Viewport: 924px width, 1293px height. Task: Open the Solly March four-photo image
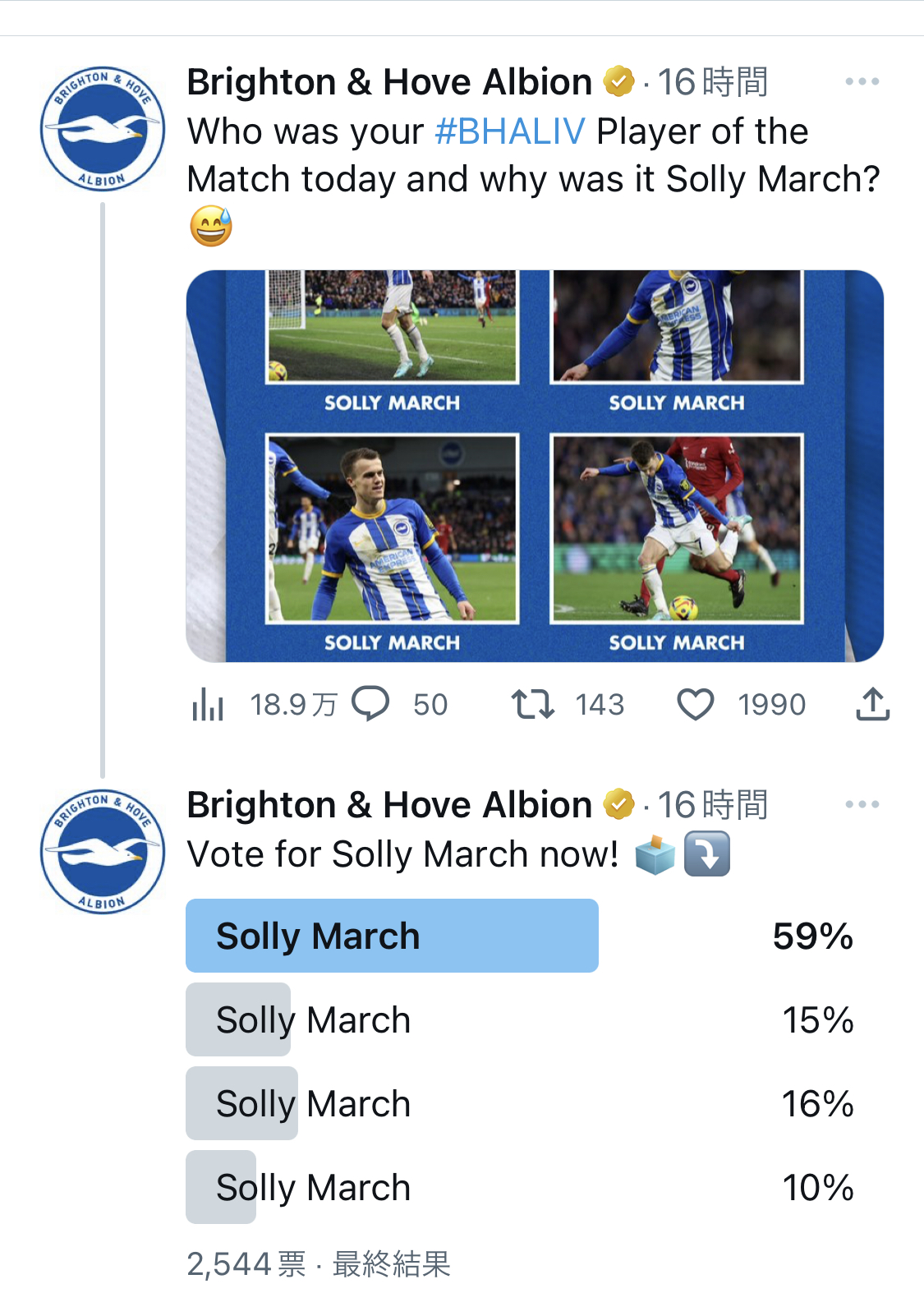[x=535, y=466]
